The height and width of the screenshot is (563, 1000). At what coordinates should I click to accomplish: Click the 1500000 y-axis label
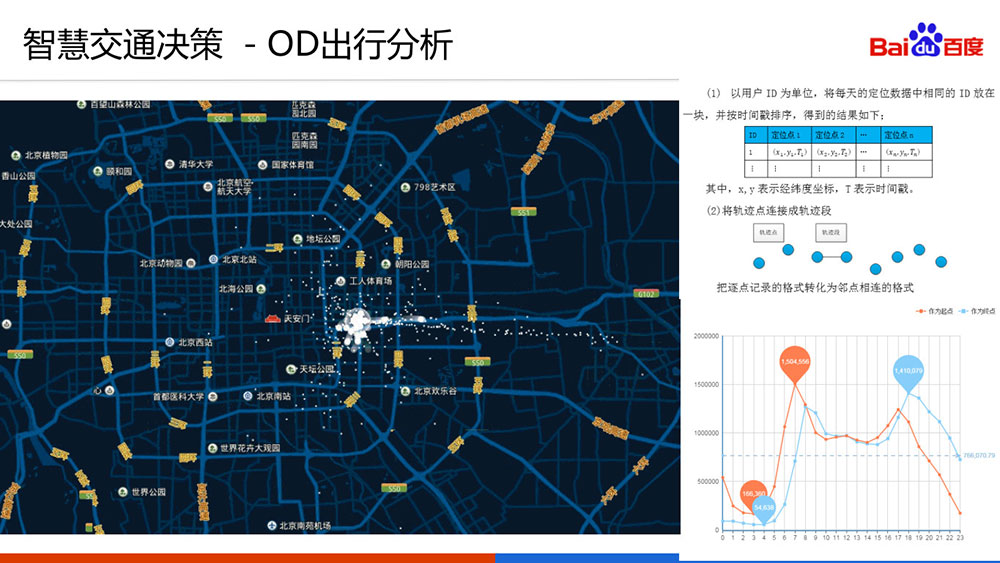(706, 384)
